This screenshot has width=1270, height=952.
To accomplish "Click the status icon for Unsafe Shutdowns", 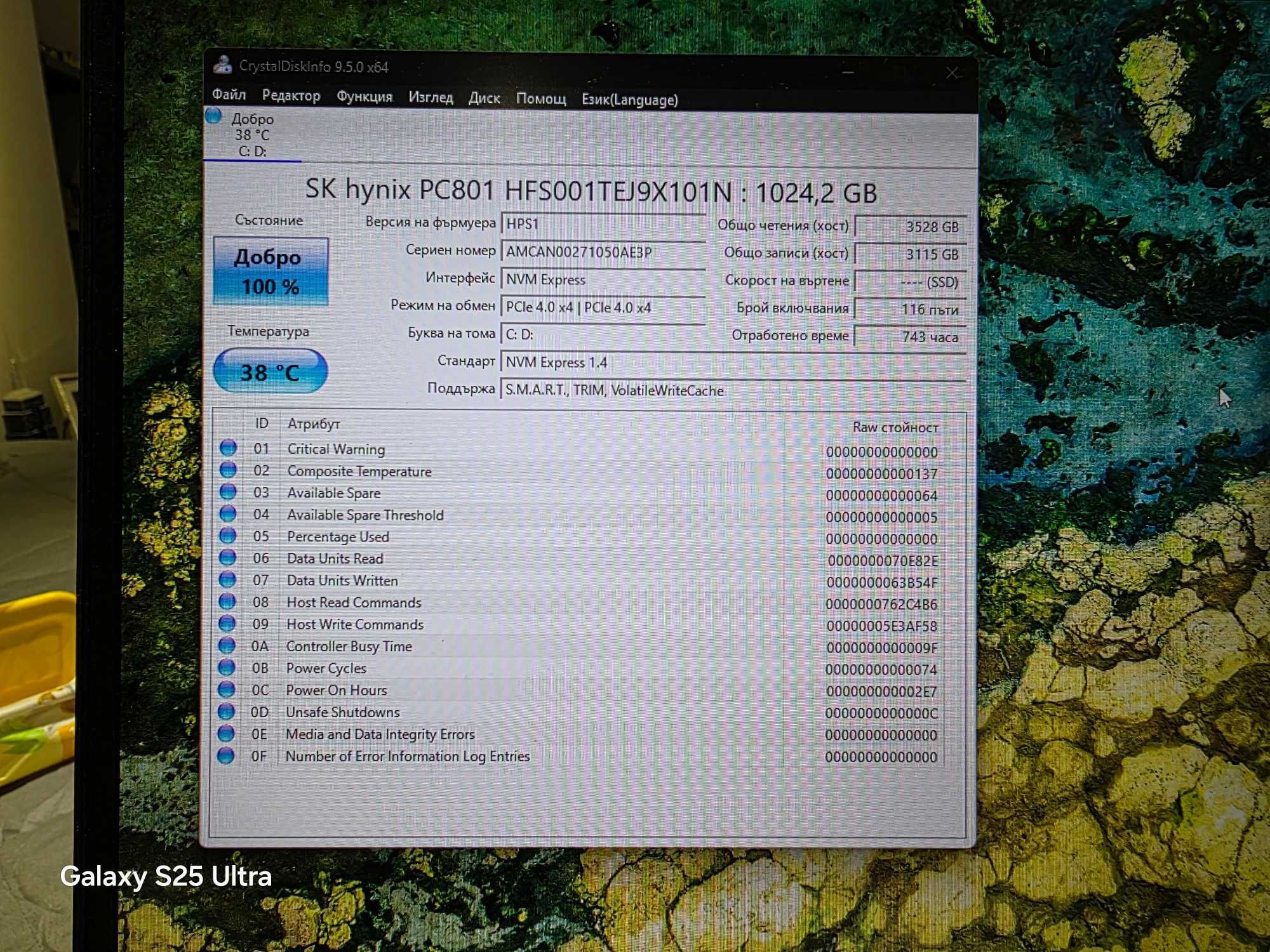I will click(226, 711).
